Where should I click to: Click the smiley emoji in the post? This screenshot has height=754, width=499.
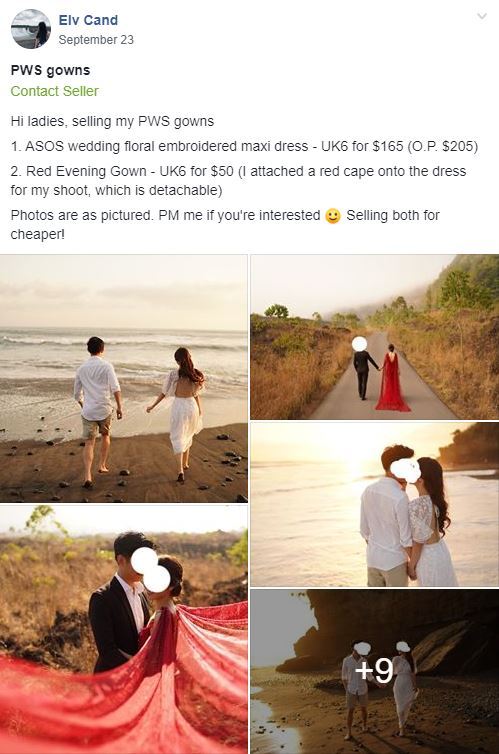pyautogui.click(x=333, y=216)
